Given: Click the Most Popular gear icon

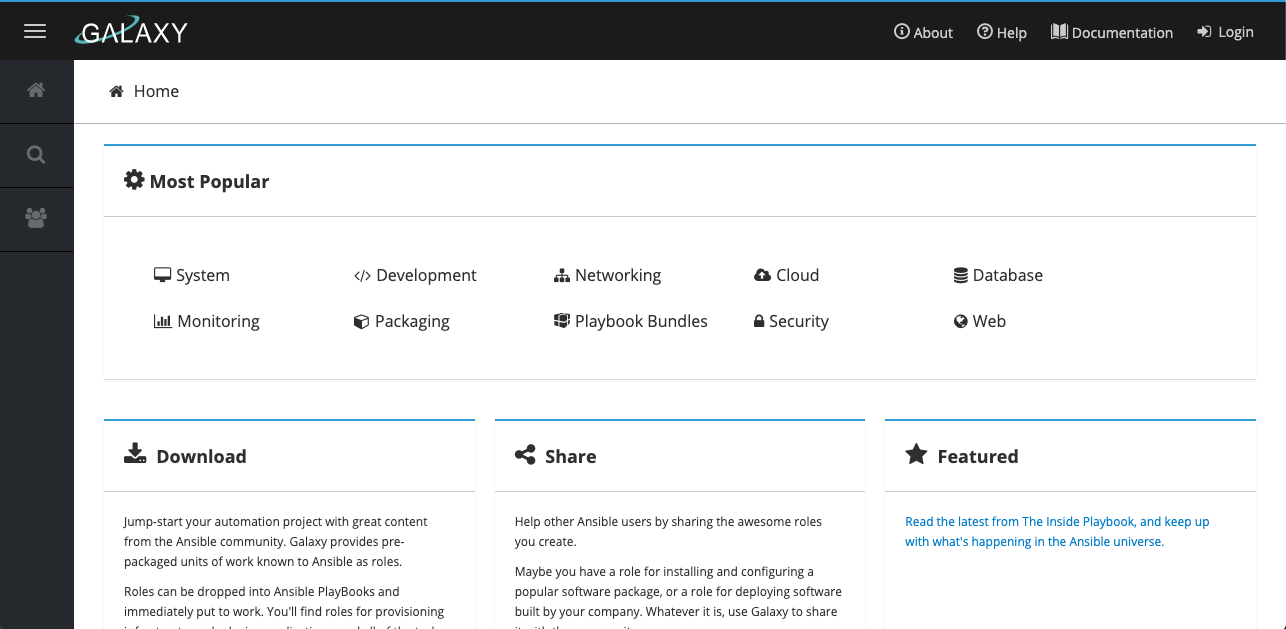Looking at the screenshot, I should (134, 180).
